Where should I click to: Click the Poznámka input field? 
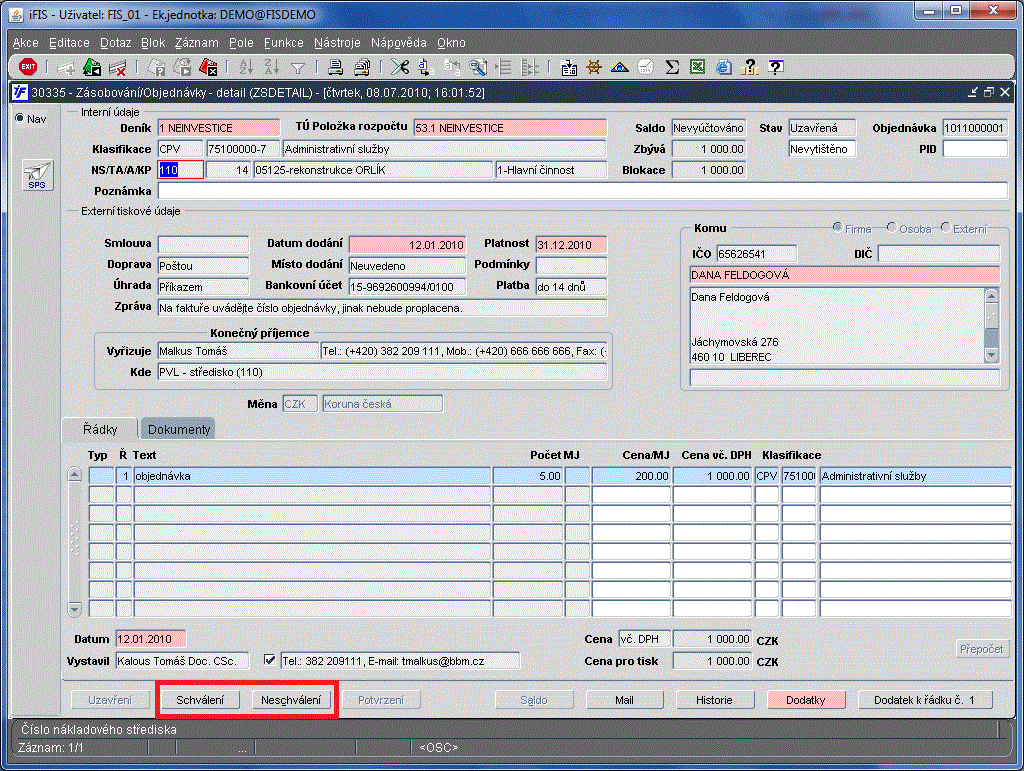pos(582,191)
